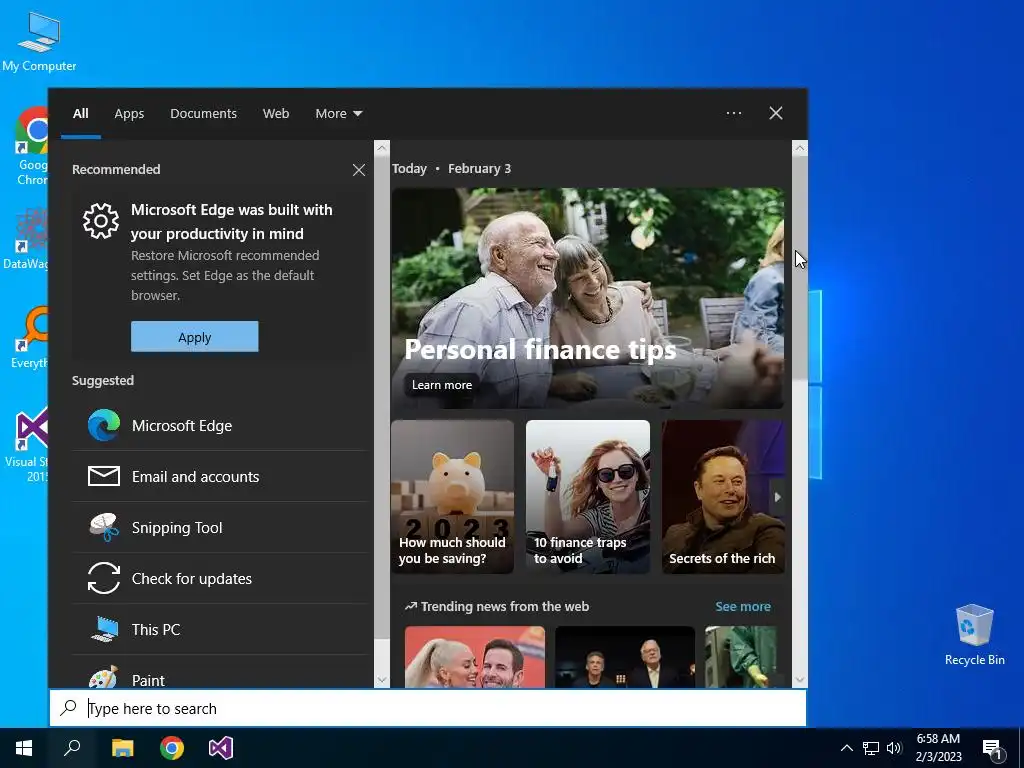
Task: Show hidden system tray icons
Action: [x=846, y=748]
